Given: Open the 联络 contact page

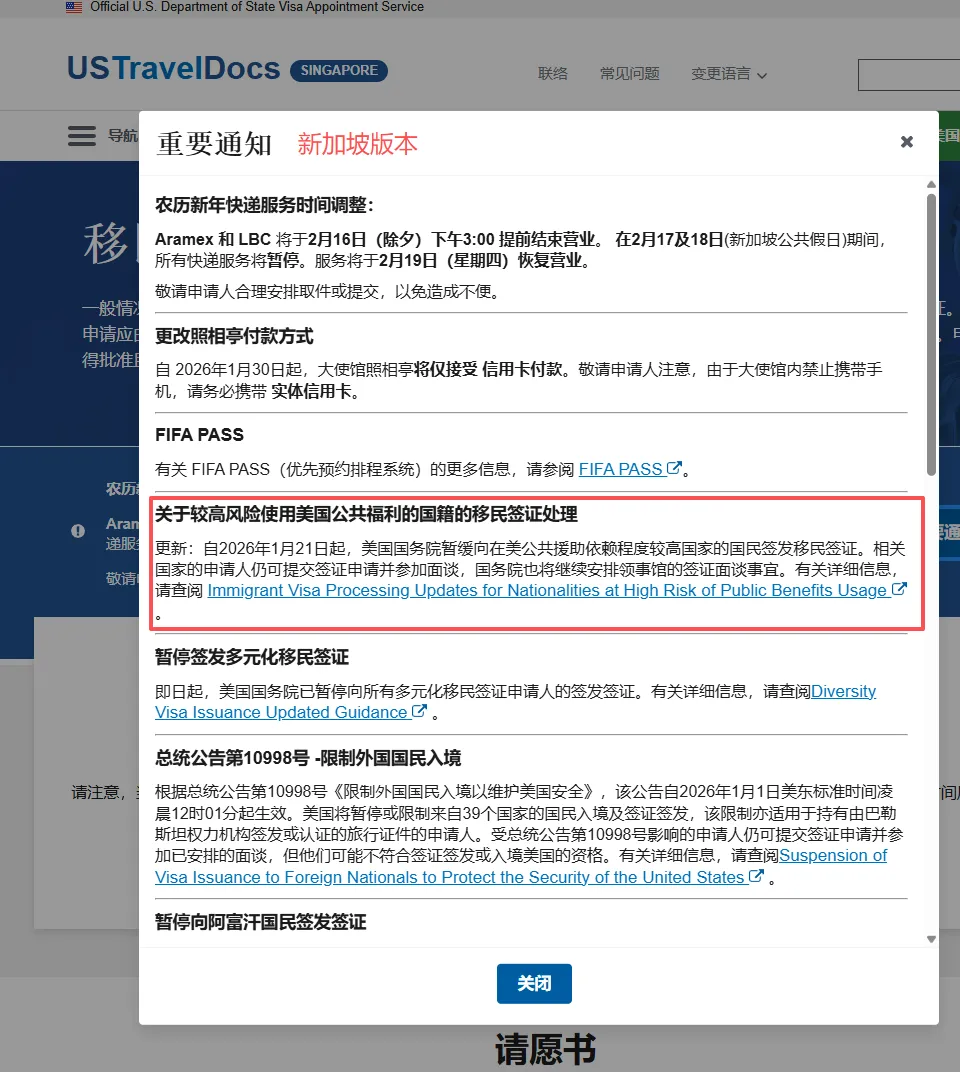Looking at the screenshot, I should [552, 74].
